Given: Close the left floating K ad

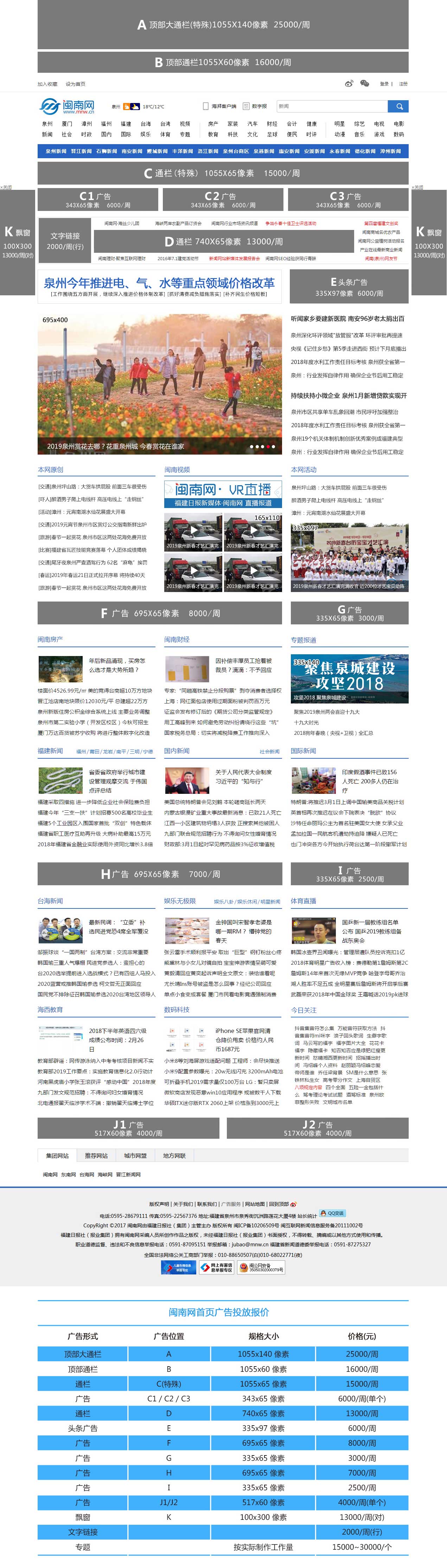Looking at the screenshot, I should (6, 187).
